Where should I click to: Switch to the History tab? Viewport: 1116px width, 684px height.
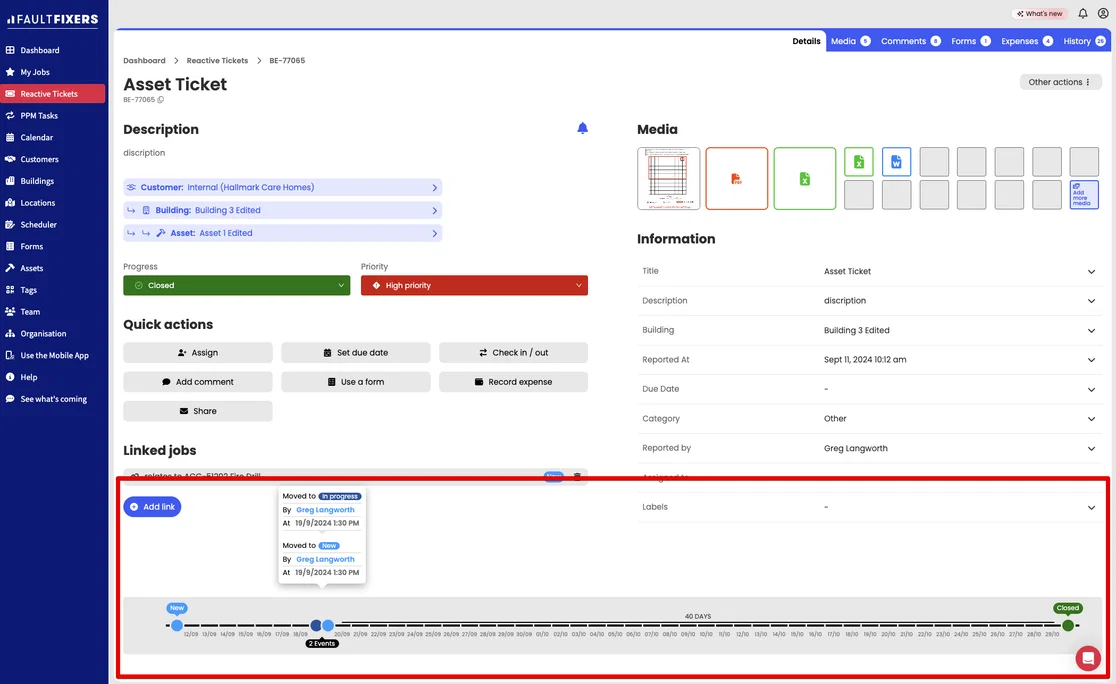coord(1084,41)
